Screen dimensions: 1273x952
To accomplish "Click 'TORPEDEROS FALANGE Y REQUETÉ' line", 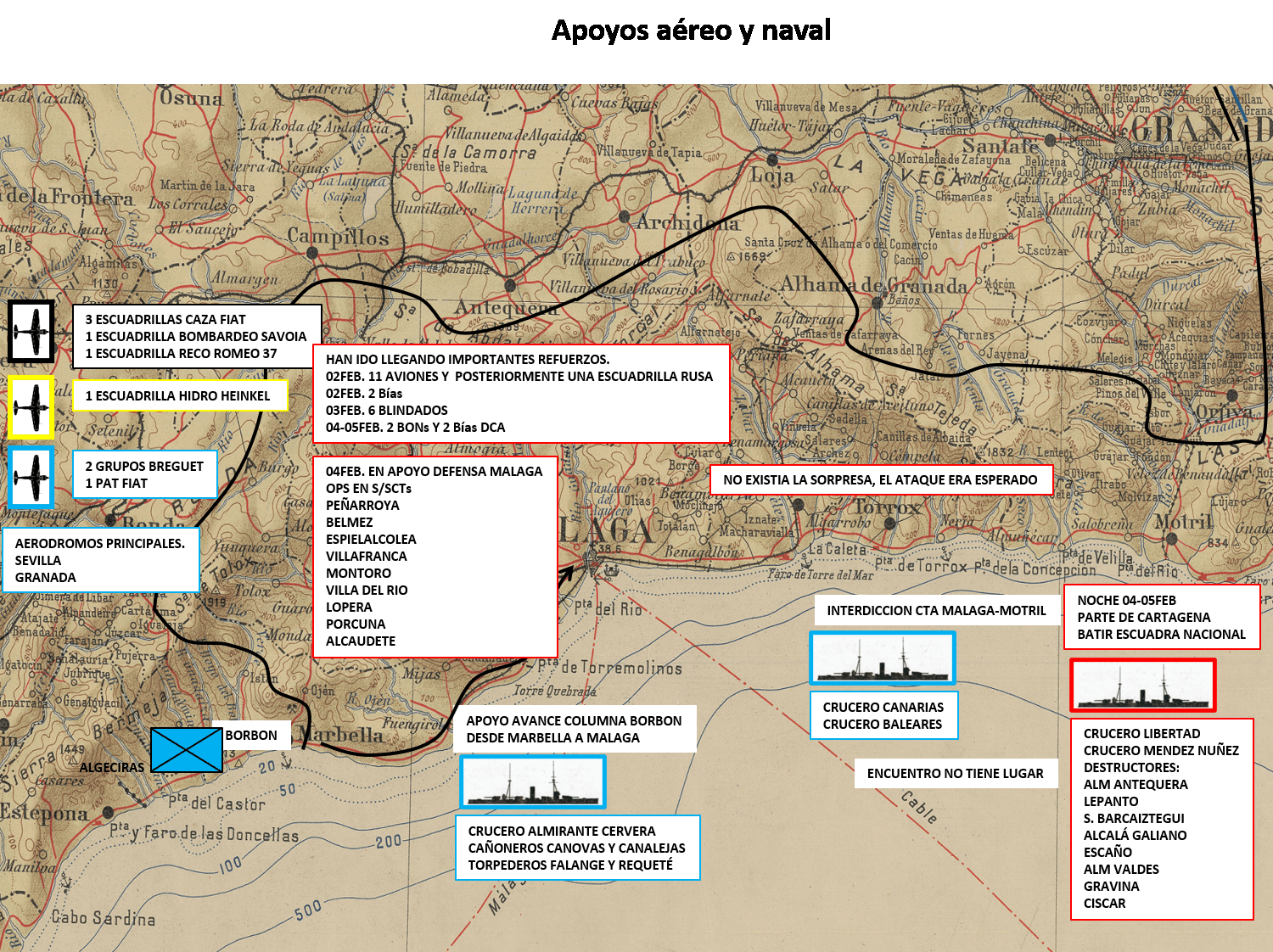I will pyautogui.click(x=570, y=865).
